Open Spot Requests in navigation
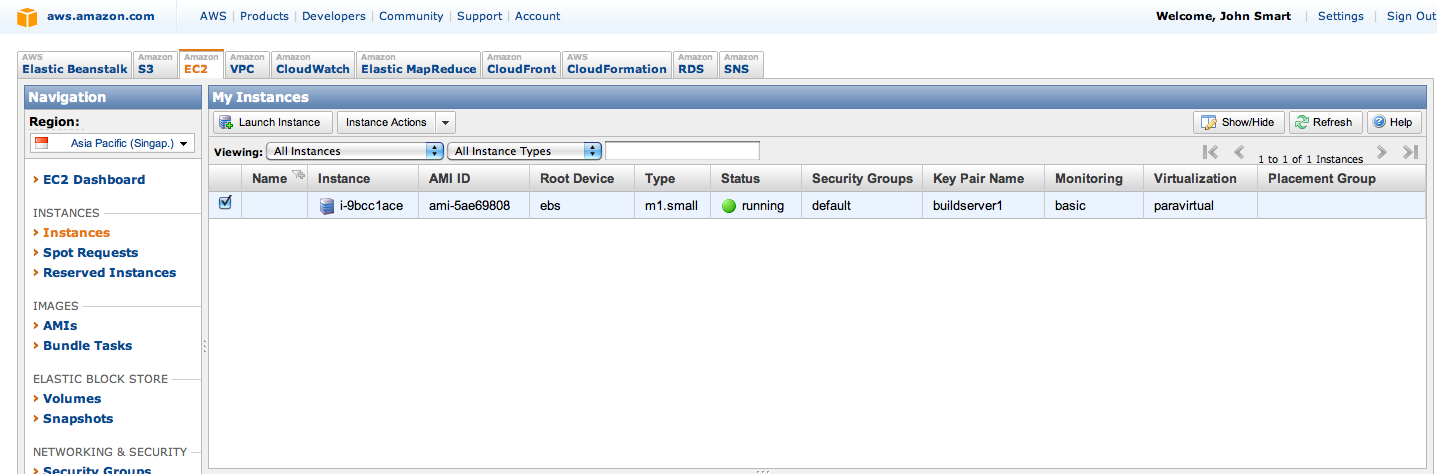1437x474 pixels. click(x=90, y=253)
